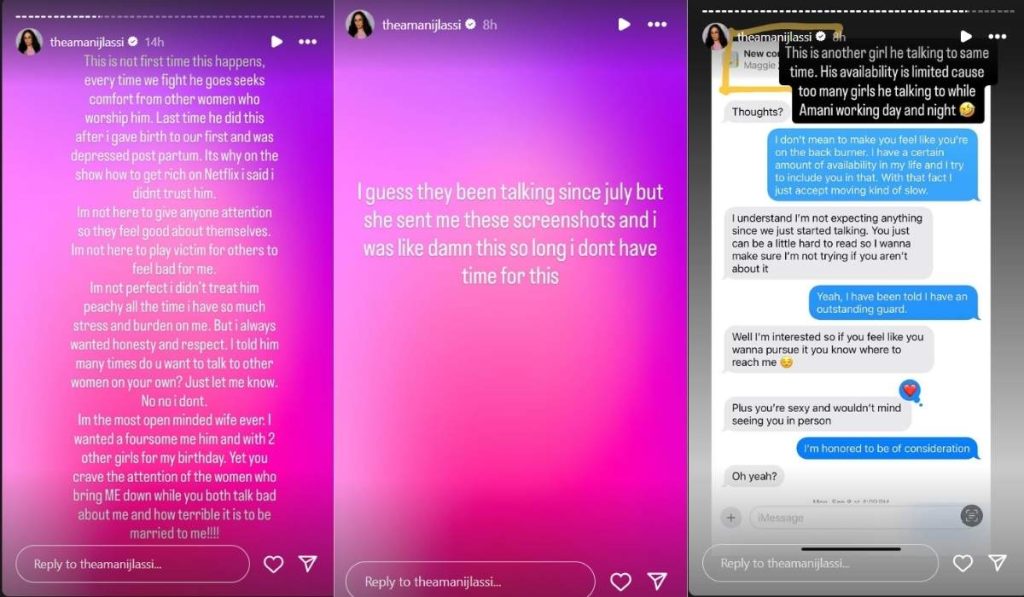Share the first story via paper plane icon
1024x597 pixels.
pyautogui.click(x=308, y=563)
